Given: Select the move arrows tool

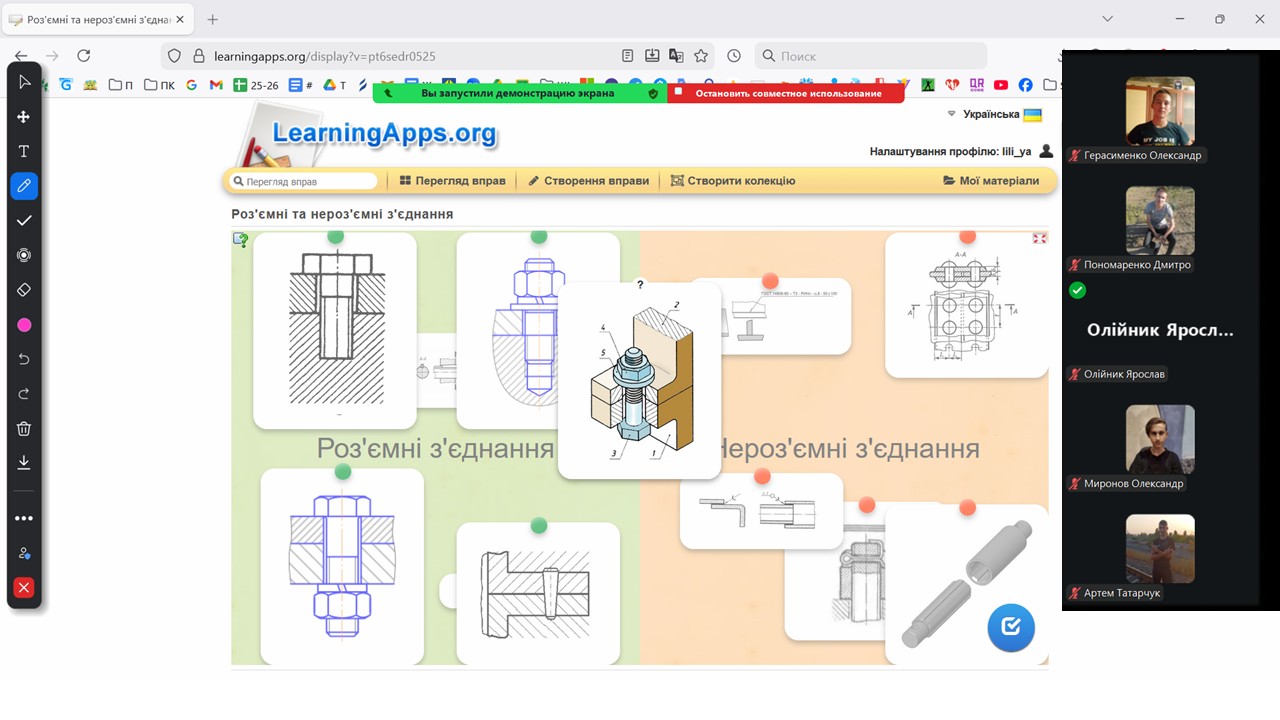Looking at the screenshot, I should tap(24, 117).
